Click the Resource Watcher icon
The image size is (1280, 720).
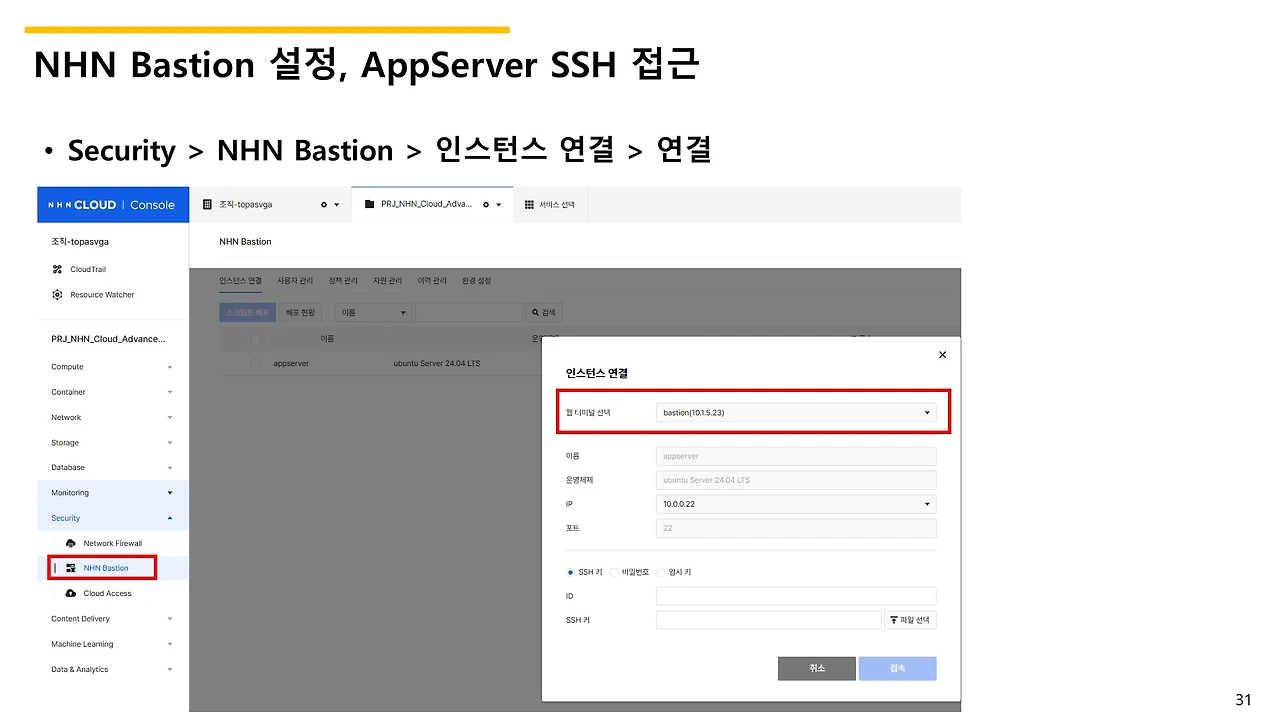(x=57, y=295)
